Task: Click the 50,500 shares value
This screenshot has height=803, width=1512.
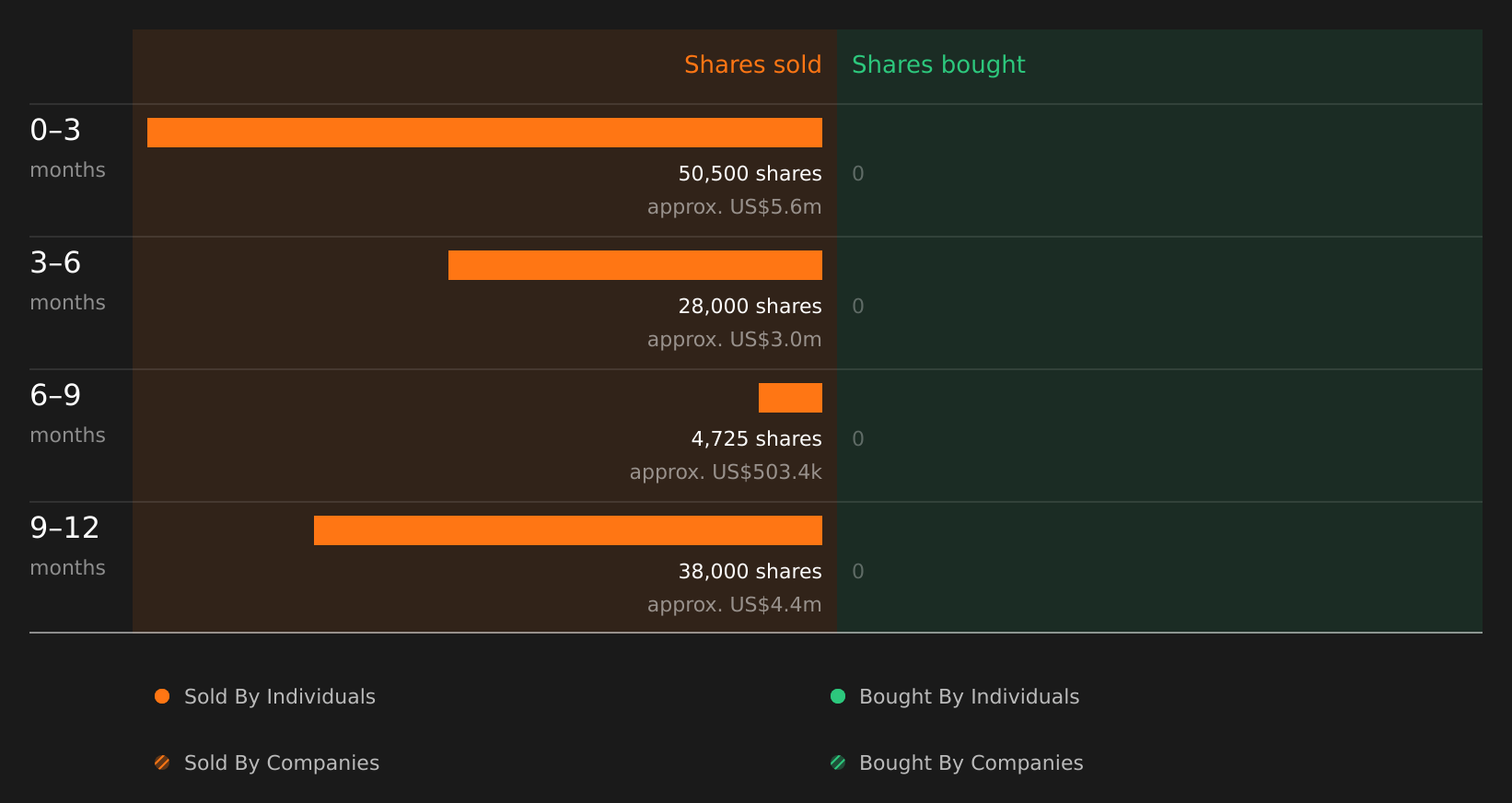Action: click(x=750, y=174)
